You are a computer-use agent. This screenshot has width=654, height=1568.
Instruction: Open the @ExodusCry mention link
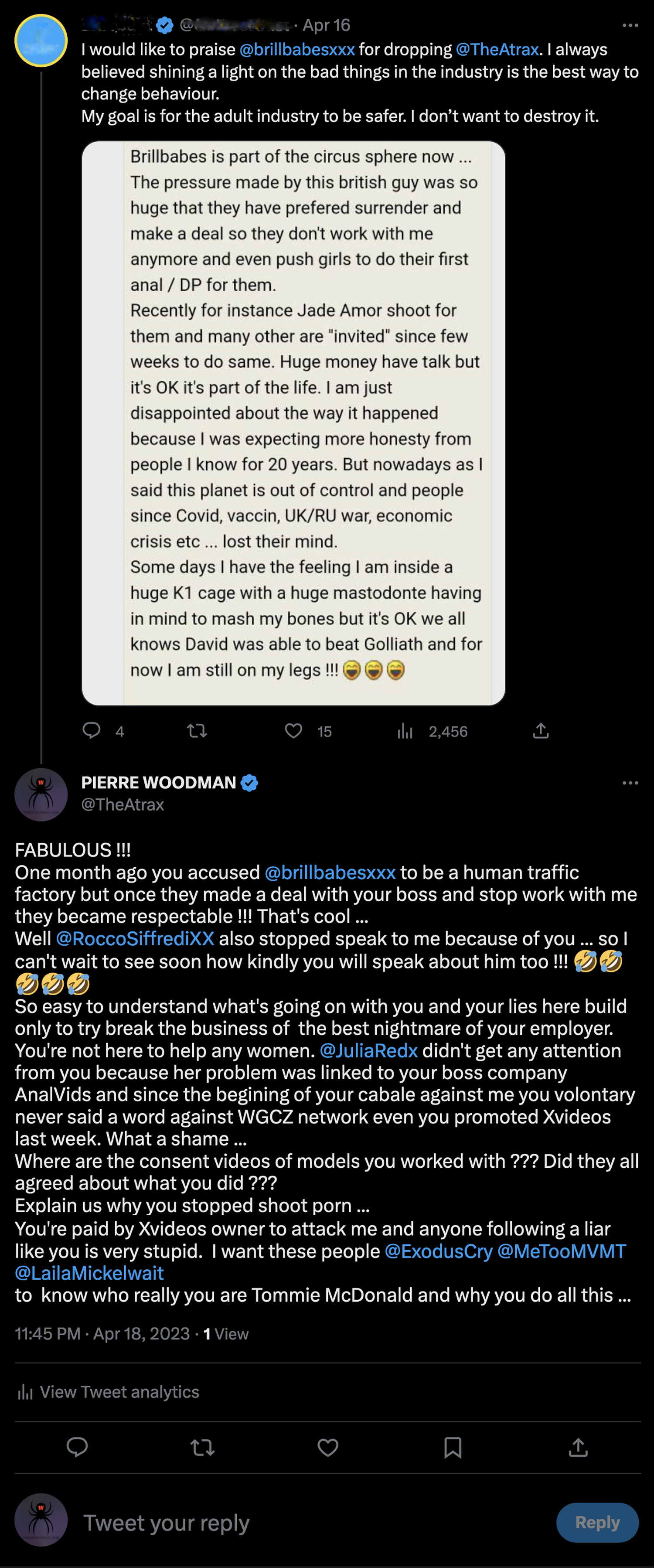pyautogui.click(x=438, y=1251)
